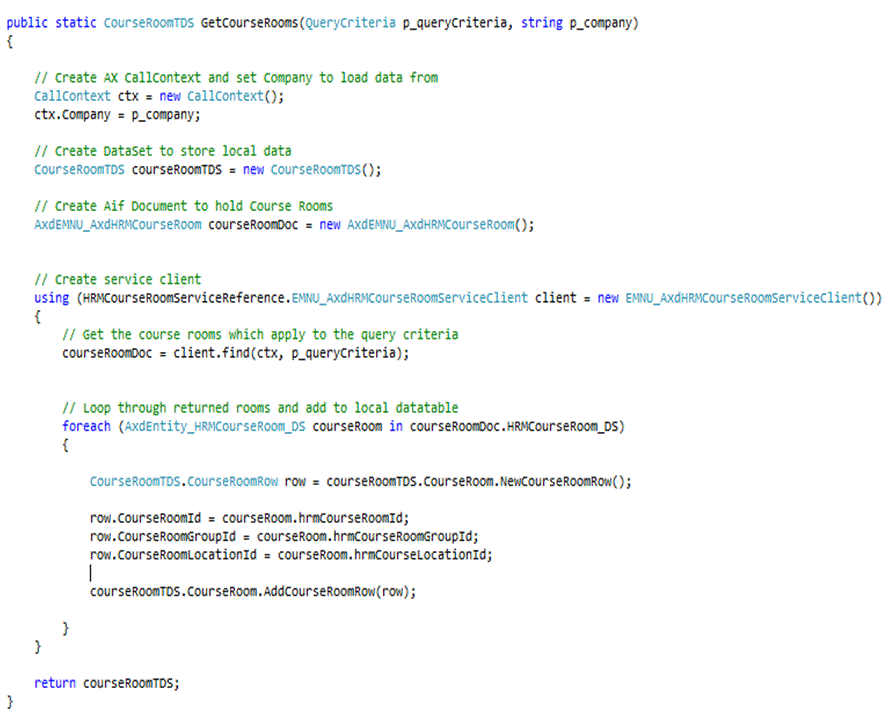Click the 'new CourseRoomTDS();' expression
Viewport: 889px width, 713px height.
(312, 169)
